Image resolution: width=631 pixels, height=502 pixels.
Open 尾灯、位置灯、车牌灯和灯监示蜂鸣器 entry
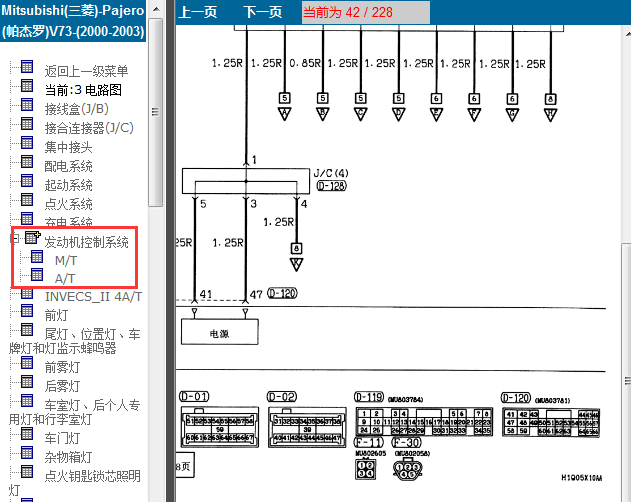[x=74, y=341]
